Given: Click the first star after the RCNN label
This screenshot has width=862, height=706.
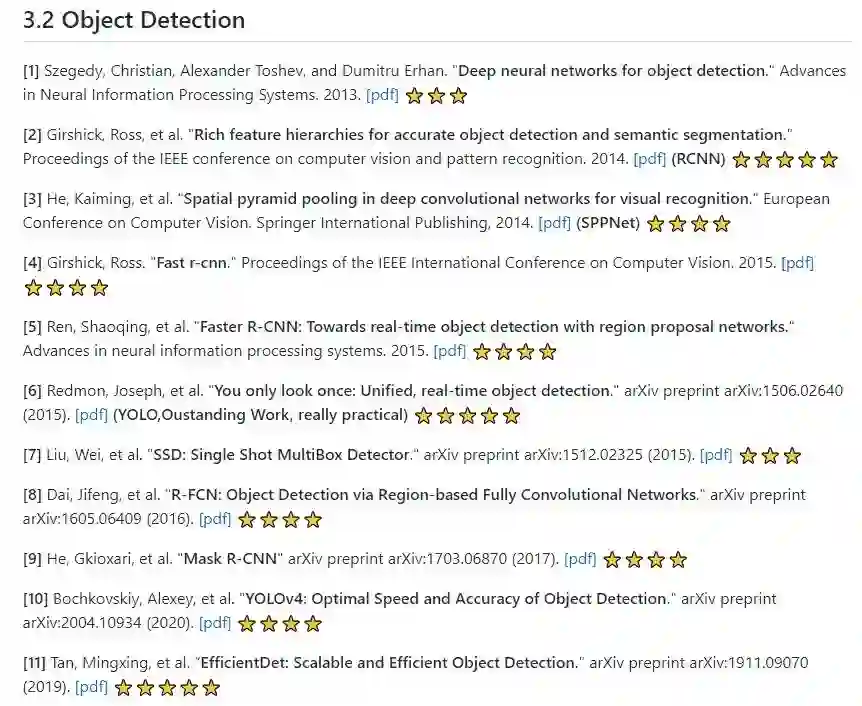Looking at the screenshot, I should point(741,159).
